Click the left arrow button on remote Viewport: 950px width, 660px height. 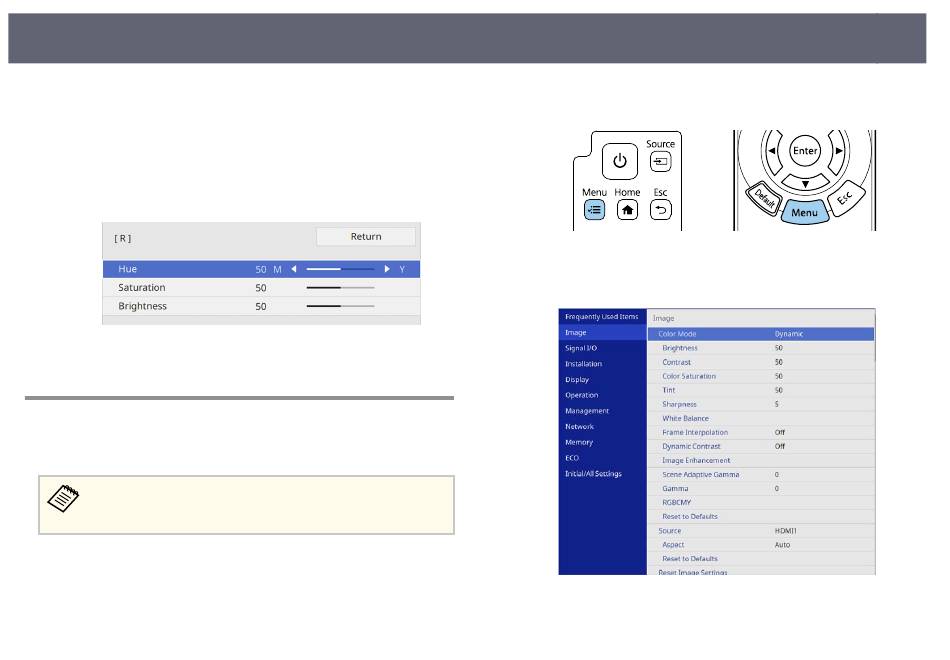pos(772,151)
